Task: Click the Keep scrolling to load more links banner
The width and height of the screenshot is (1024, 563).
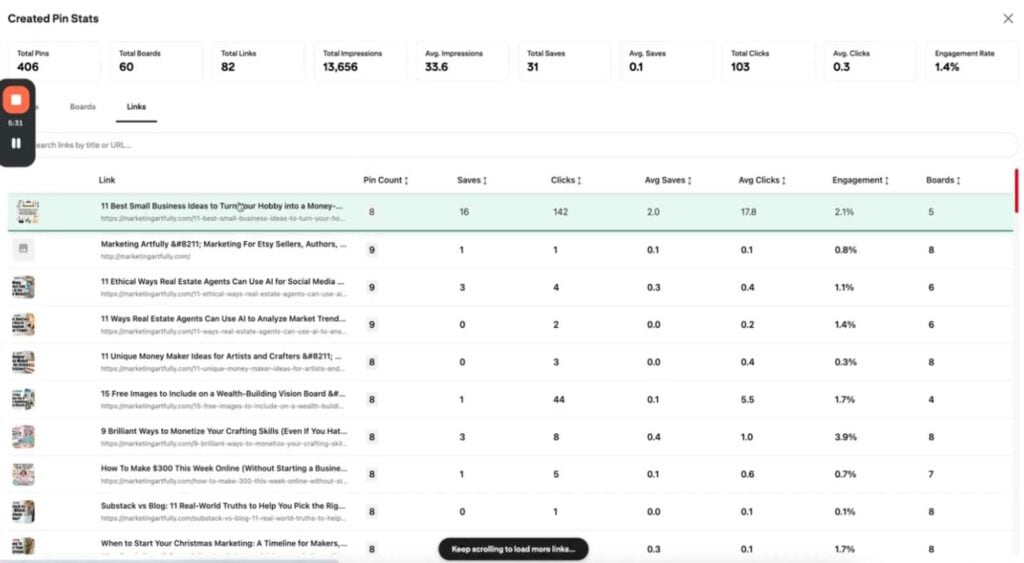Action: (x=513, y=549)
